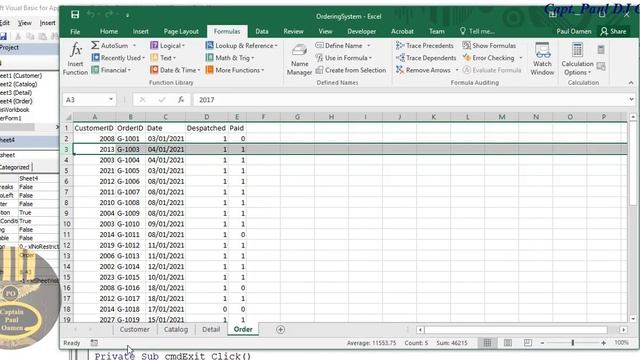Toggle Show Formulas

click(489, 46)
